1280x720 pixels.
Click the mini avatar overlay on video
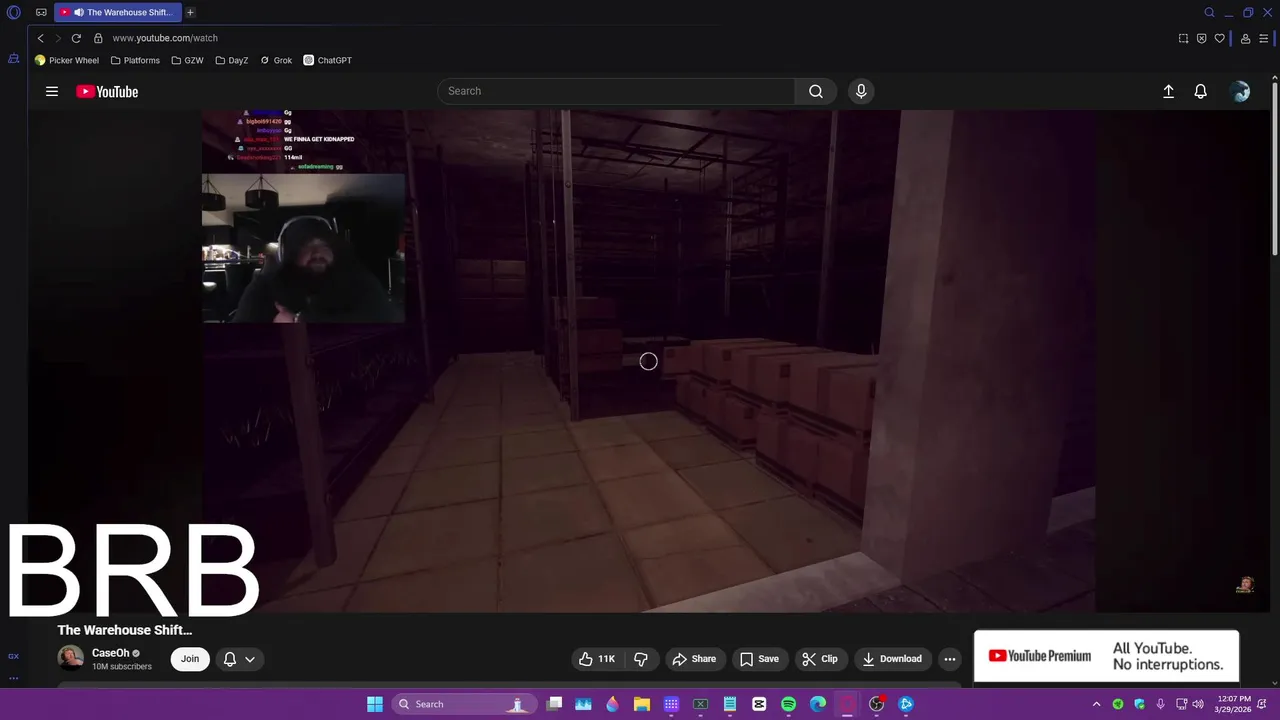[x=1245, y=585]
